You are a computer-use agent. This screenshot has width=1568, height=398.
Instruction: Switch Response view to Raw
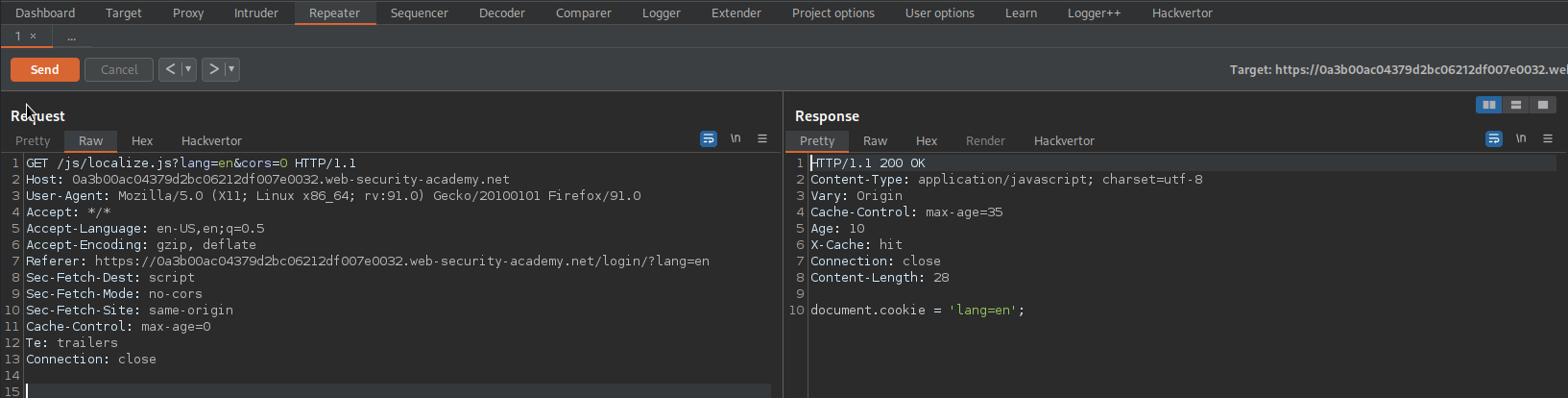(876, 140)
